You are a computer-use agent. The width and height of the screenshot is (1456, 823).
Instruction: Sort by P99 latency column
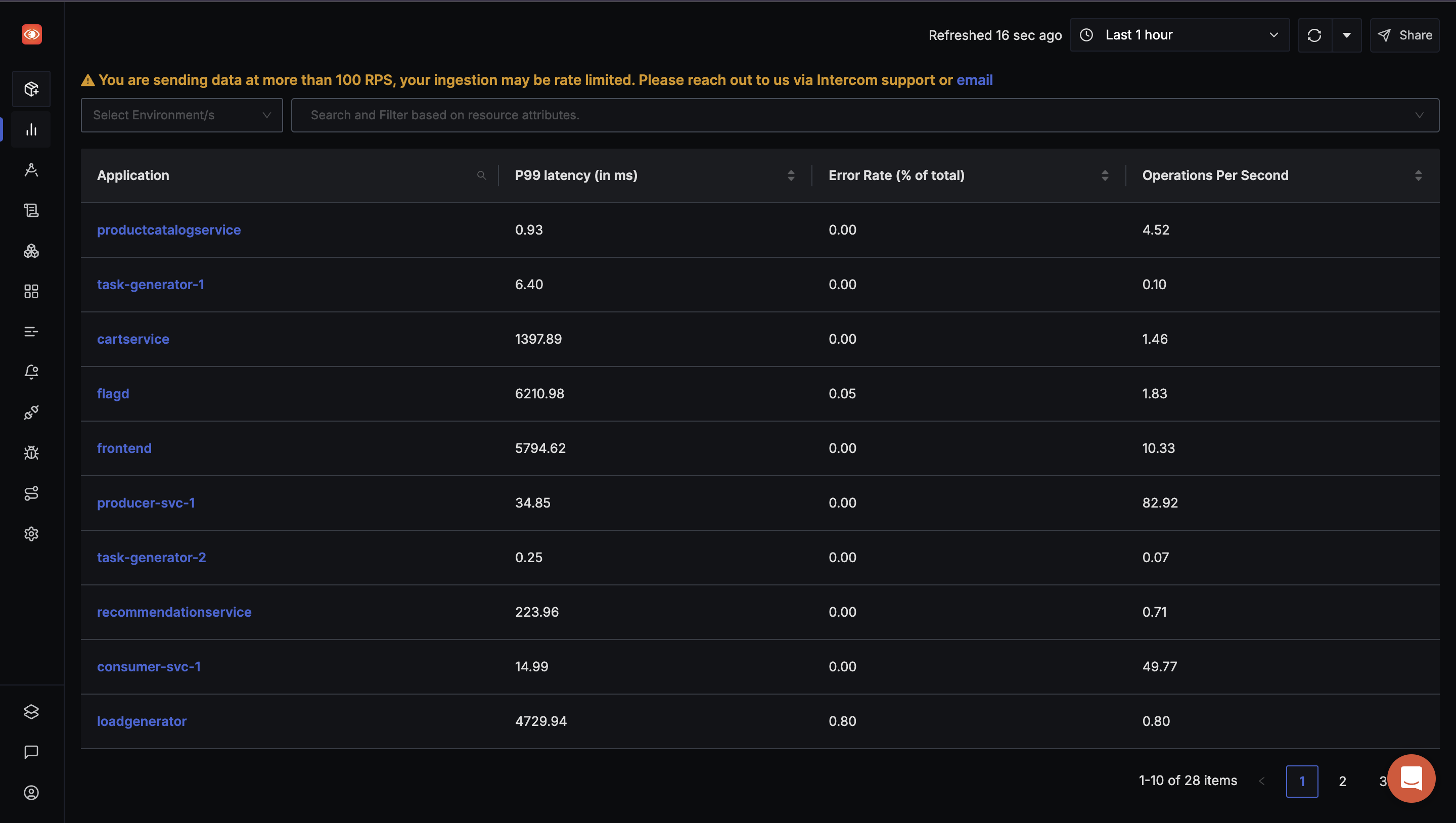pos(791,175)
